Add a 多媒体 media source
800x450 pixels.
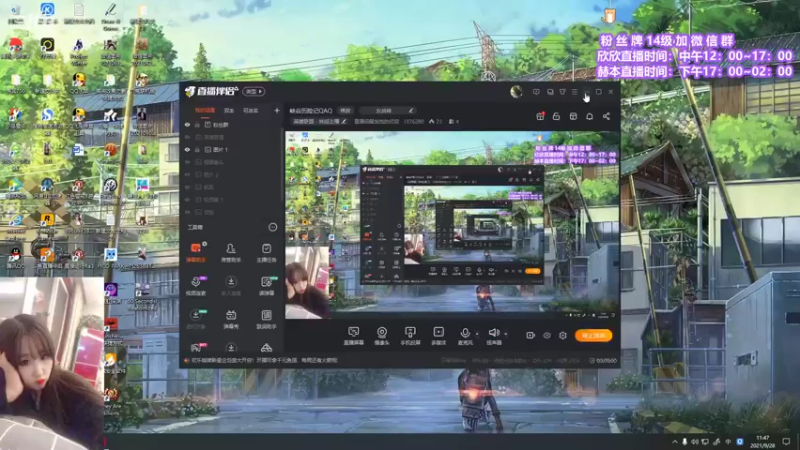click(x=438, y=336)
